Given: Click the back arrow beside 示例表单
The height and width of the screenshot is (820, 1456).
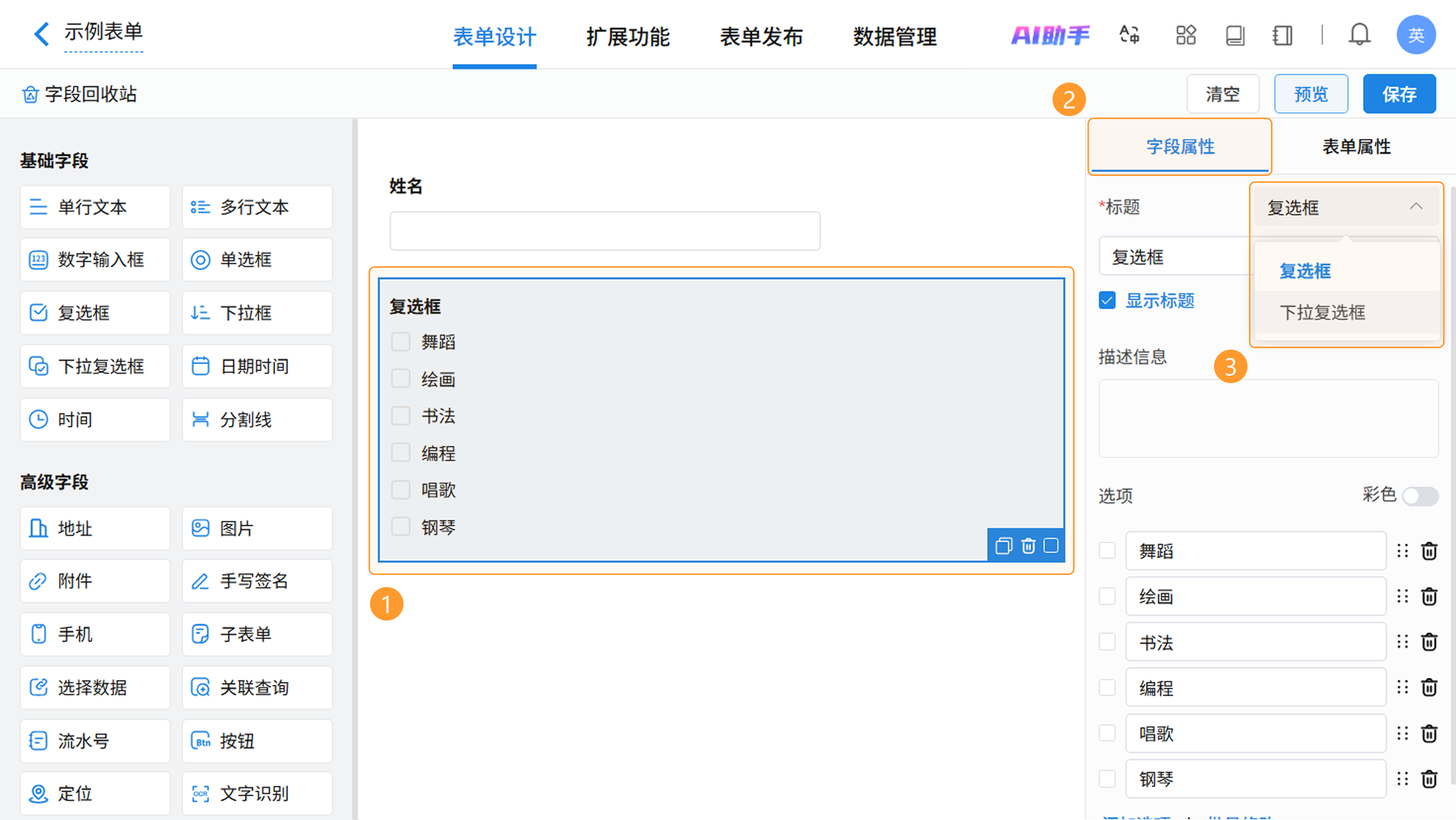Looking at the screenshot, I should click(x=41, y=34).
